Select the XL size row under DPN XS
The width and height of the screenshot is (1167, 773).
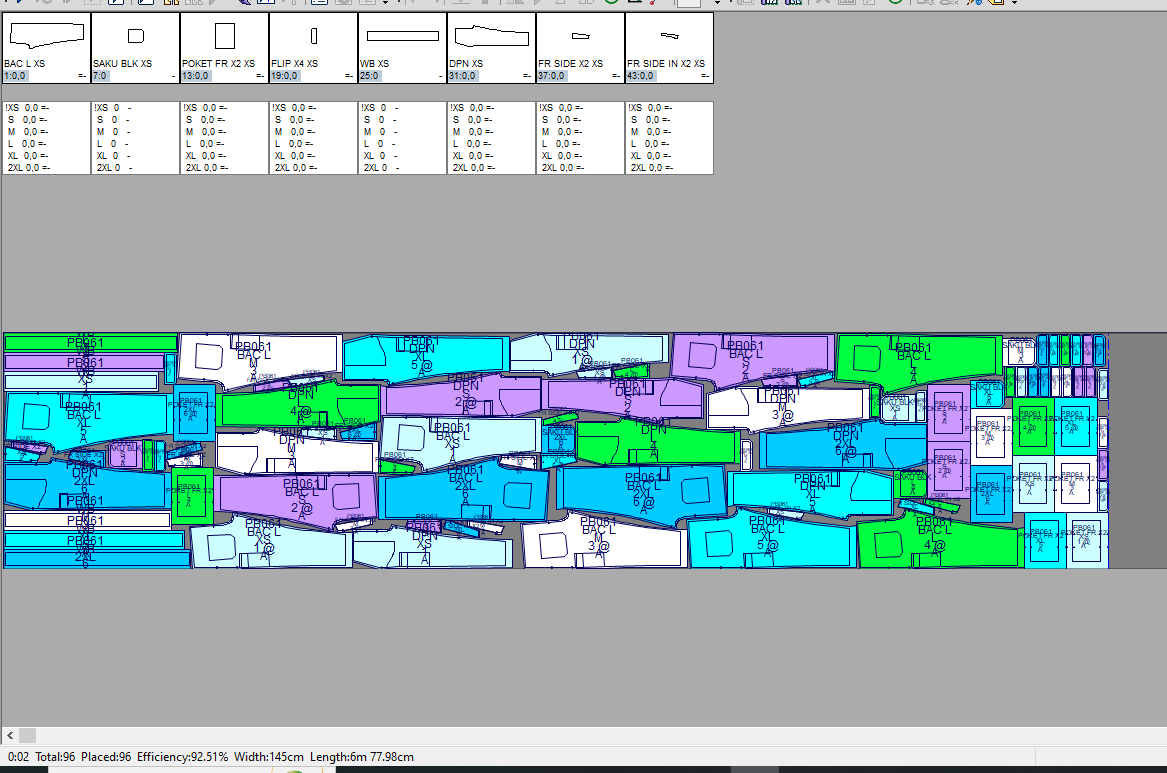point(472,156)
